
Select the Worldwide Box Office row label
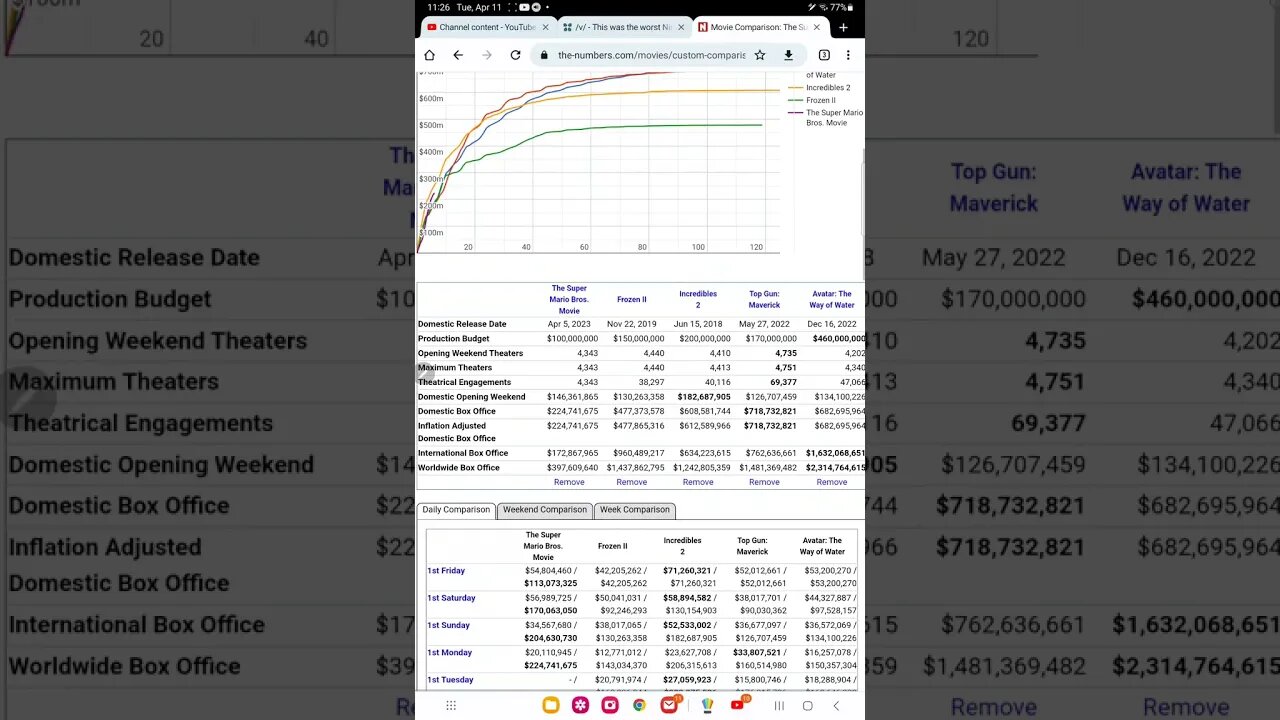459,468
